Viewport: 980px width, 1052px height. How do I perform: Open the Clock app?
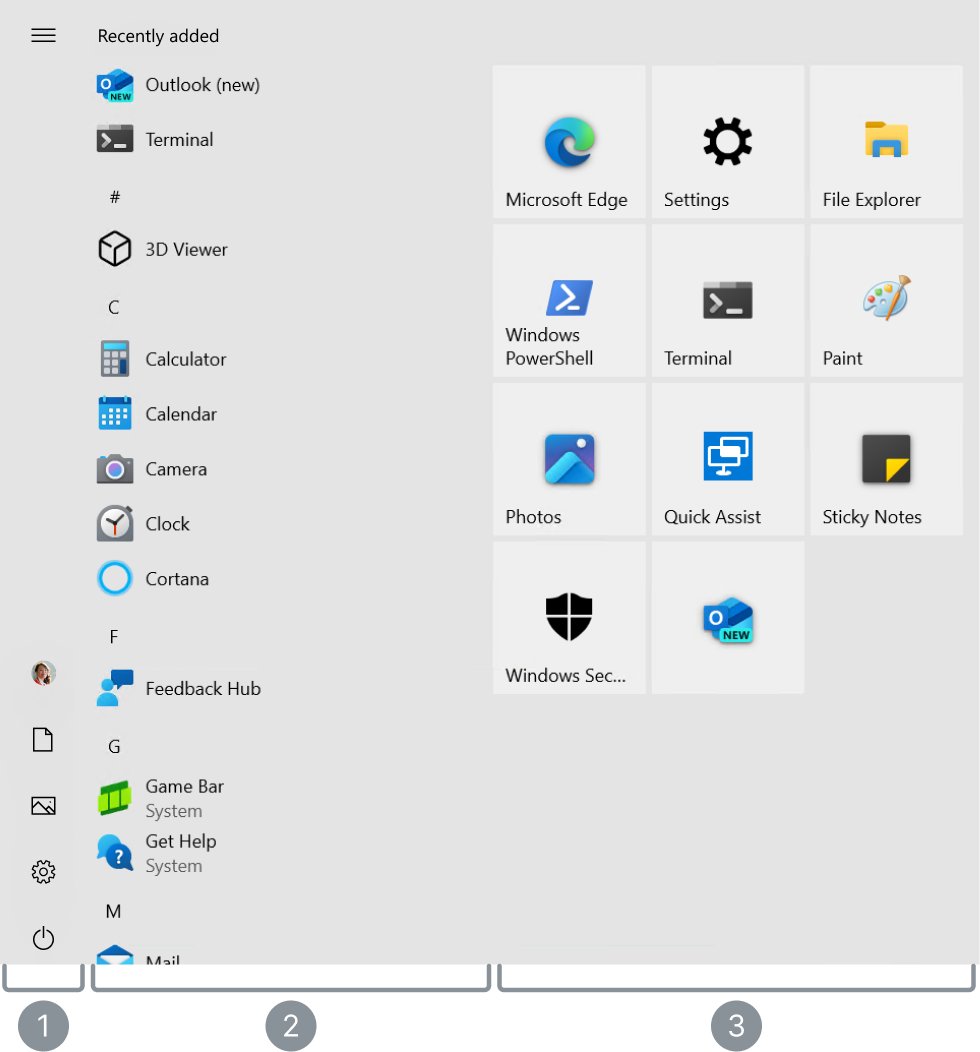(144, 524)
